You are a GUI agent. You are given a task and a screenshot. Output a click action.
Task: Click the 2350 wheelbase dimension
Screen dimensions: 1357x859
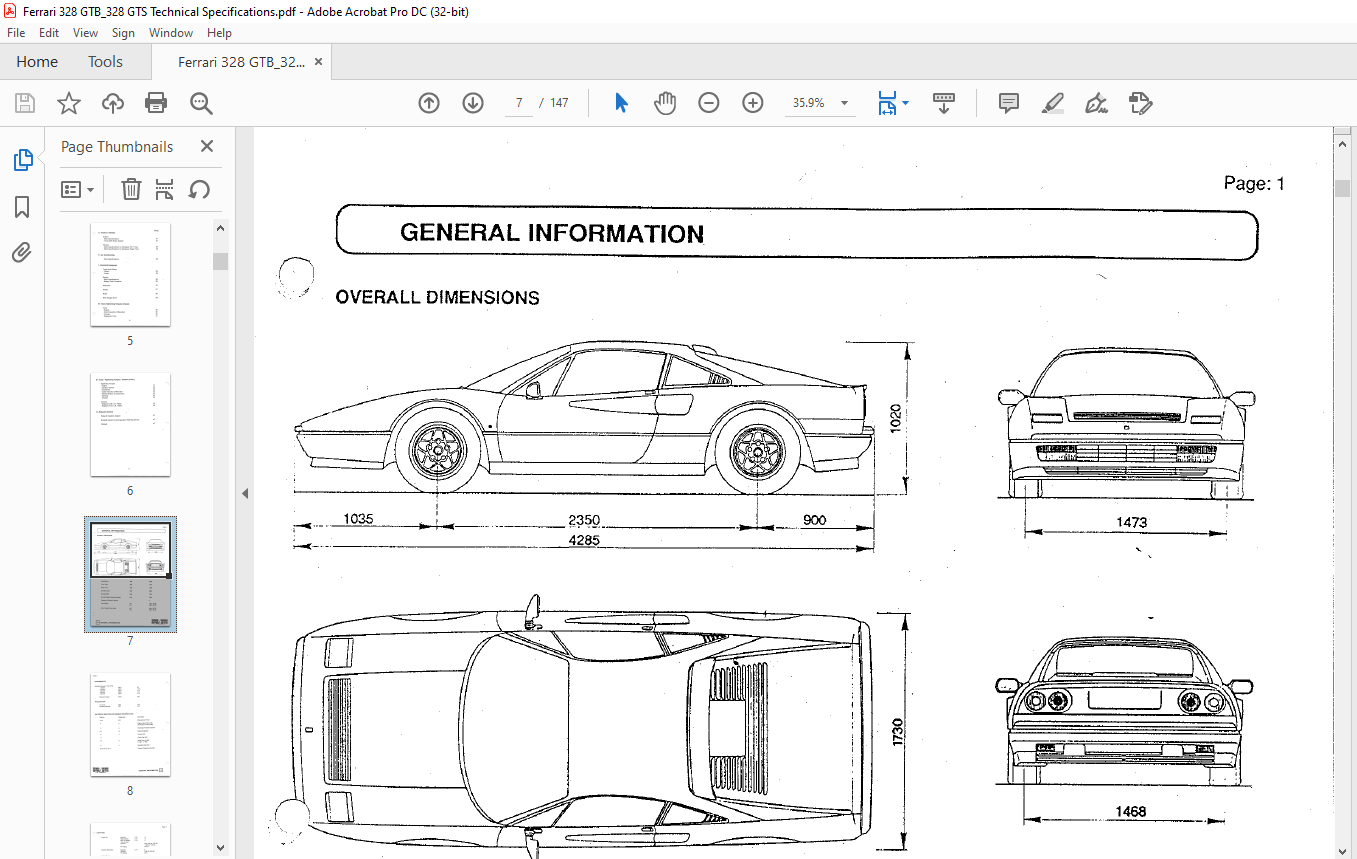click(x=585, y=520)
